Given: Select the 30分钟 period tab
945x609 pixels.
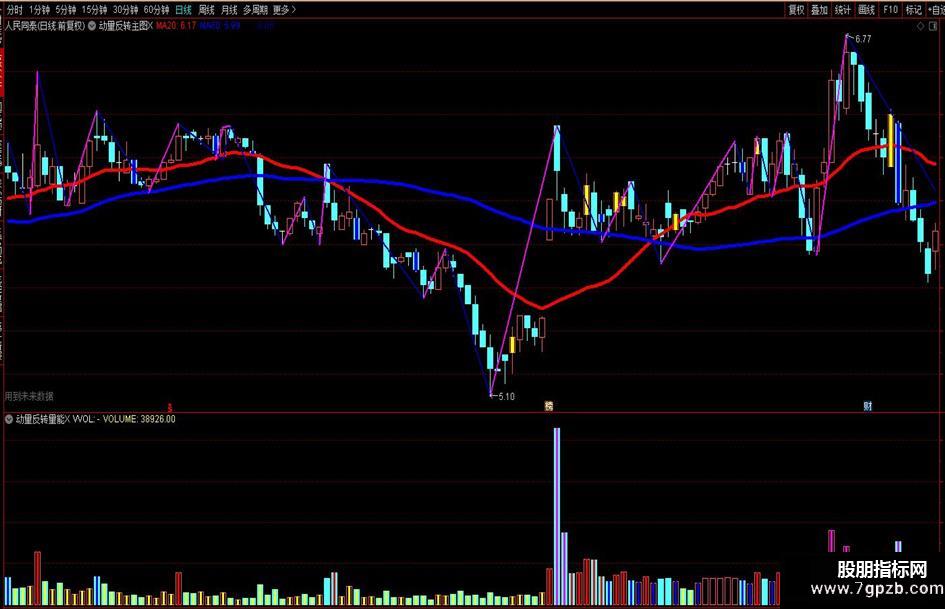Looking at the screenshot, I should 125,10.
